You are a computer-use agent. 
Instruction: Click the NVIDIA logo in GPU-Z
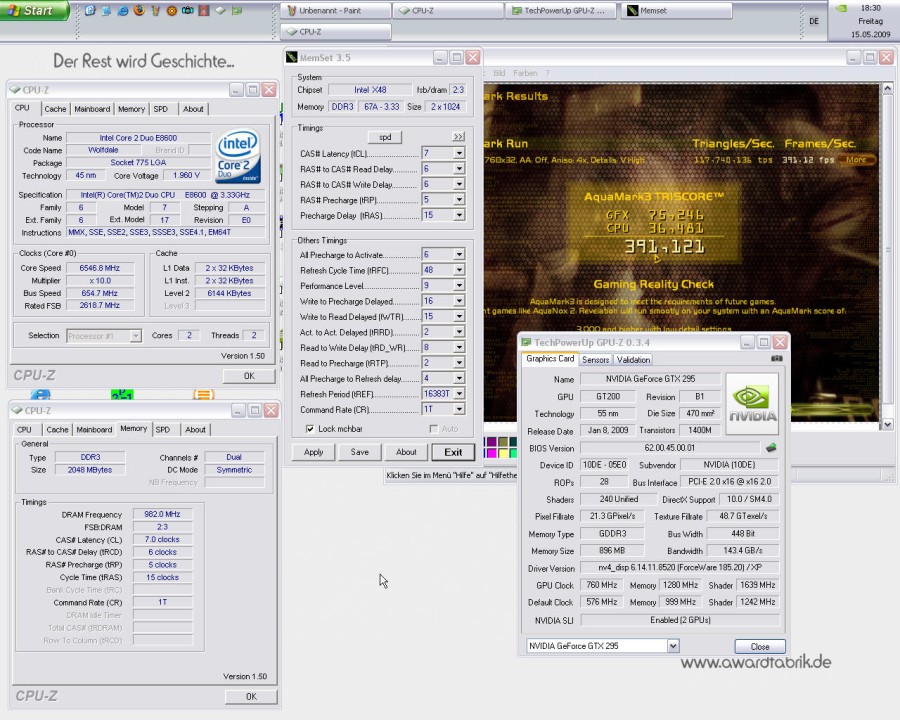(752, 404)
